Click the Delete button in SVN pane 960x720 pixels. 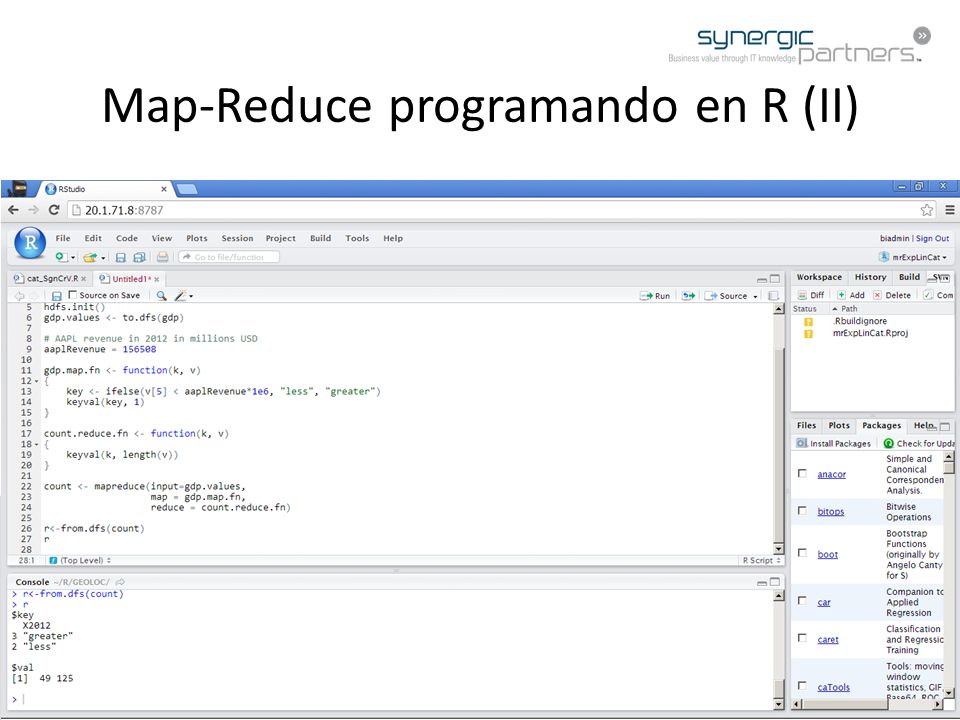[x=892, y=295]
